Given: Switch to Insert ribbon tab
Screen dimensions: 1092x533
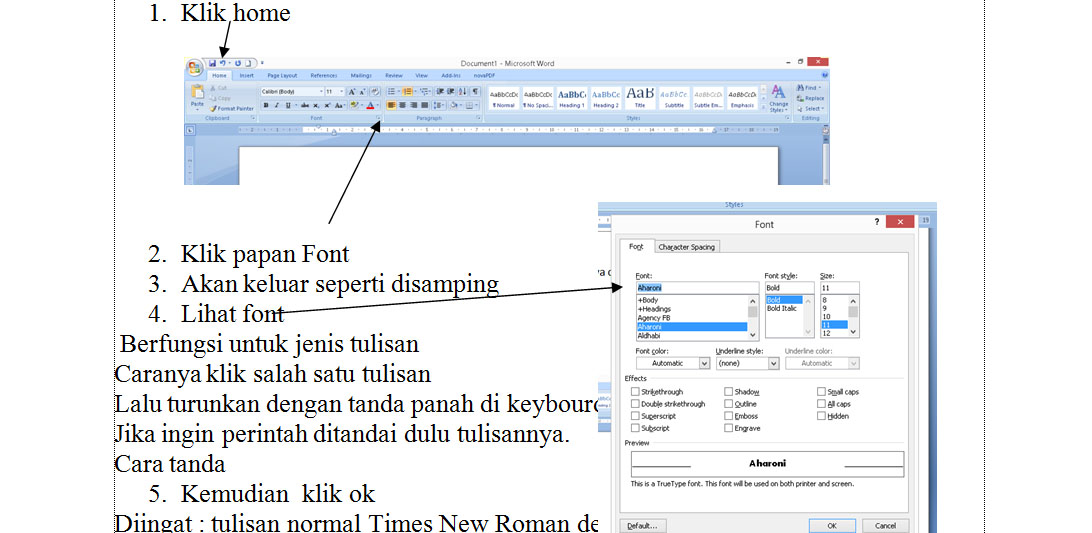Looking at the screenshot, I should [x=247, y=76].
